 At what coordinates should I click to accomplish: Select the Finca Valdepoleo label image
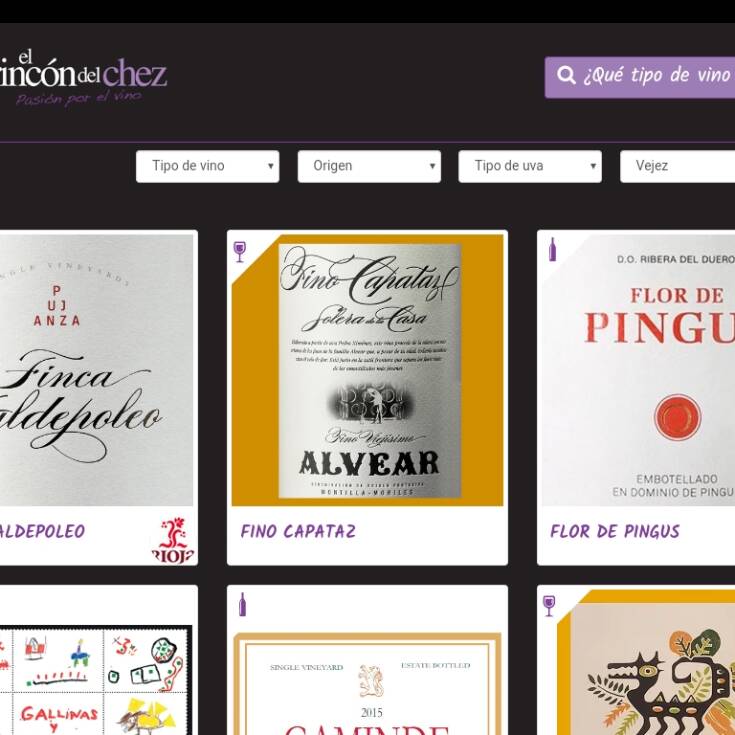(96, 370)
